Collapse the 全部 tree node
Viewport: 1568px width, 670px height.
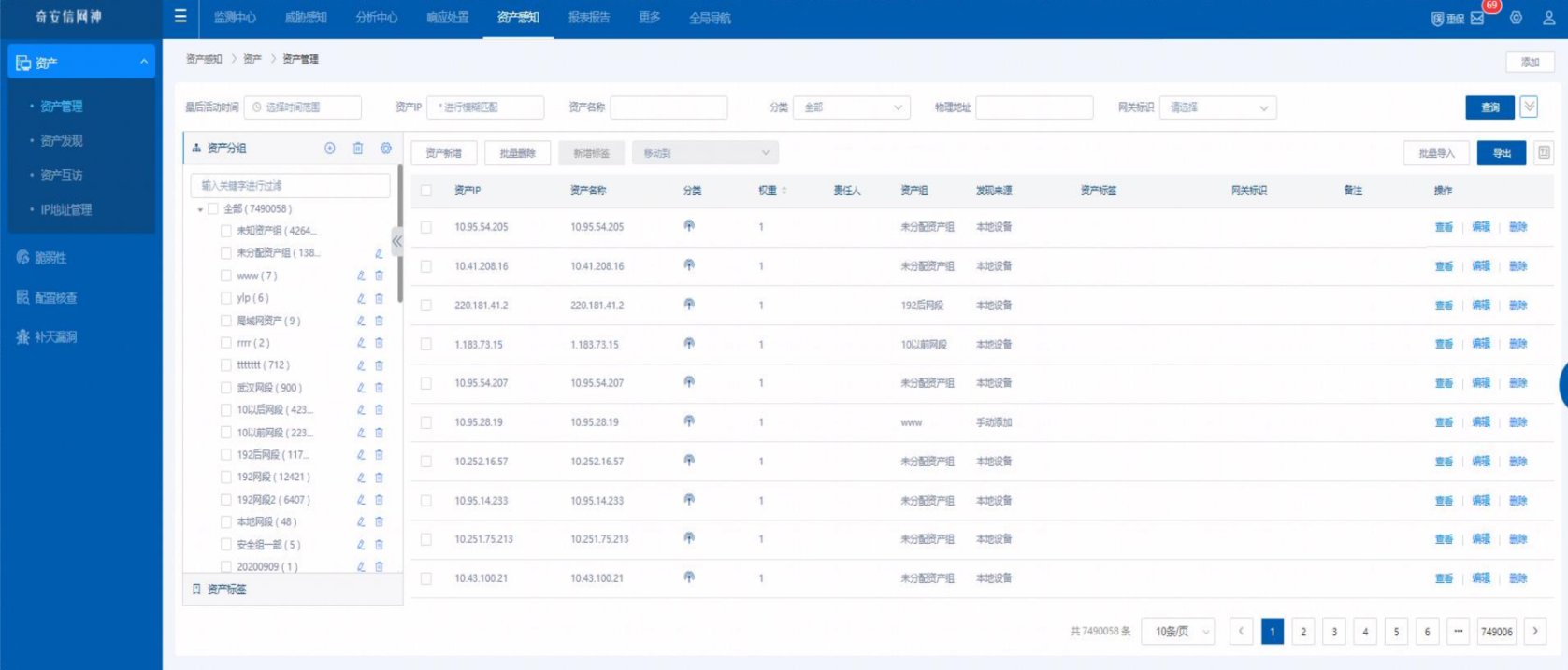[x=200, y=209]
